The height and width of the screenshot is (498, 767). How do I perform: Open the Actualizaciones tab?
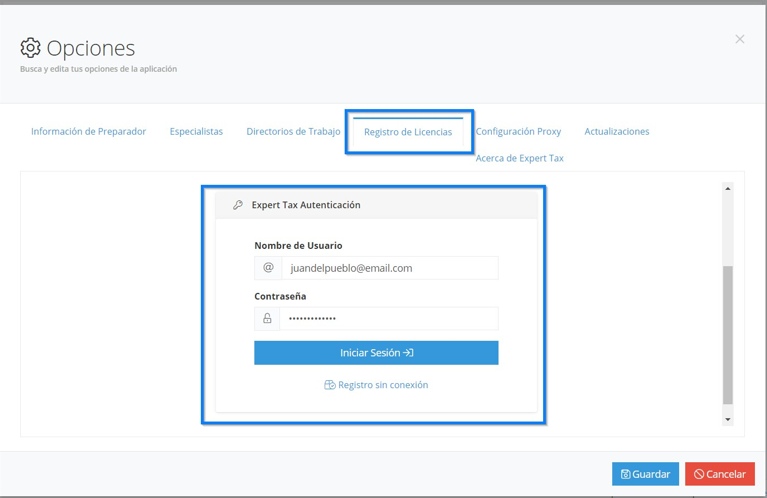tap(617, 131)
